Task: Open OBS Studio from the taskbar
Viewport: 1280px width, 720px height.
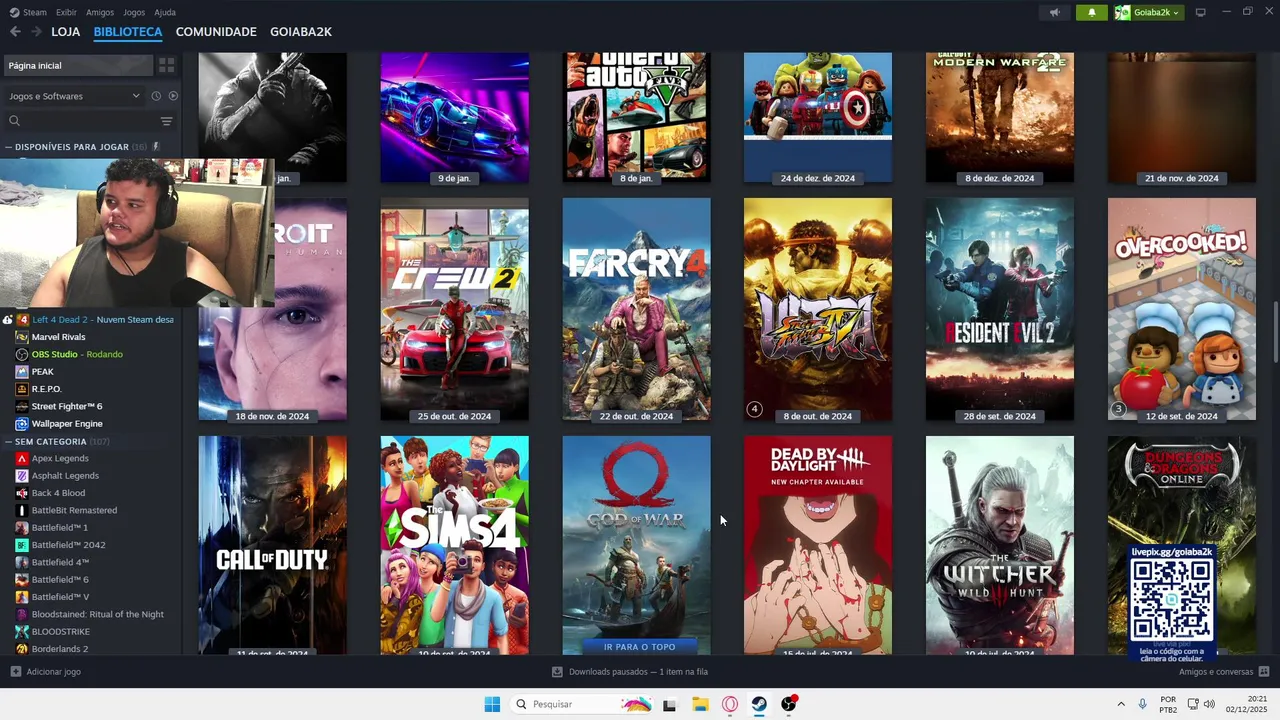Action: [789, 704]
